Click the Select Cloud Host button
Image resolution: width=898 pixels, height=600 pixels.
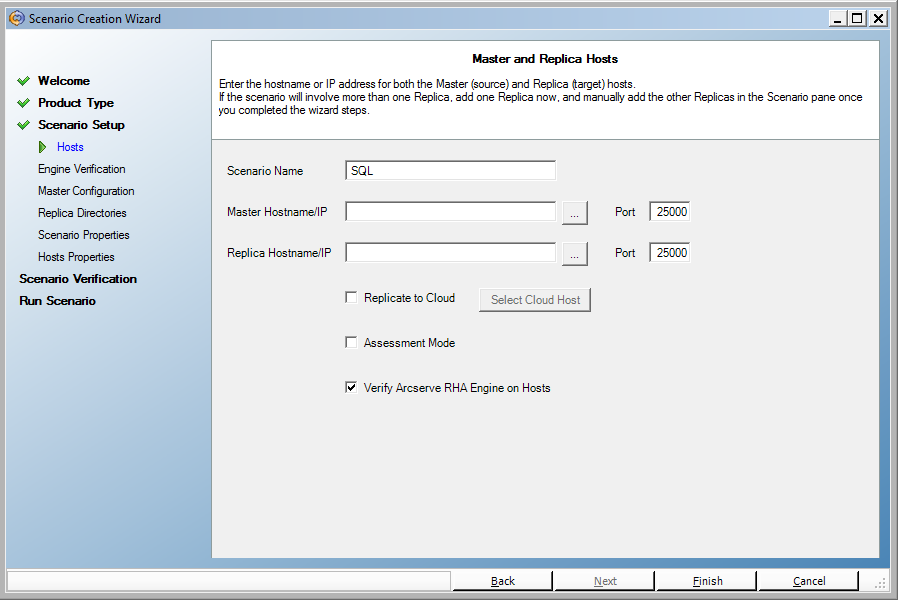click(x=535, y=300)
